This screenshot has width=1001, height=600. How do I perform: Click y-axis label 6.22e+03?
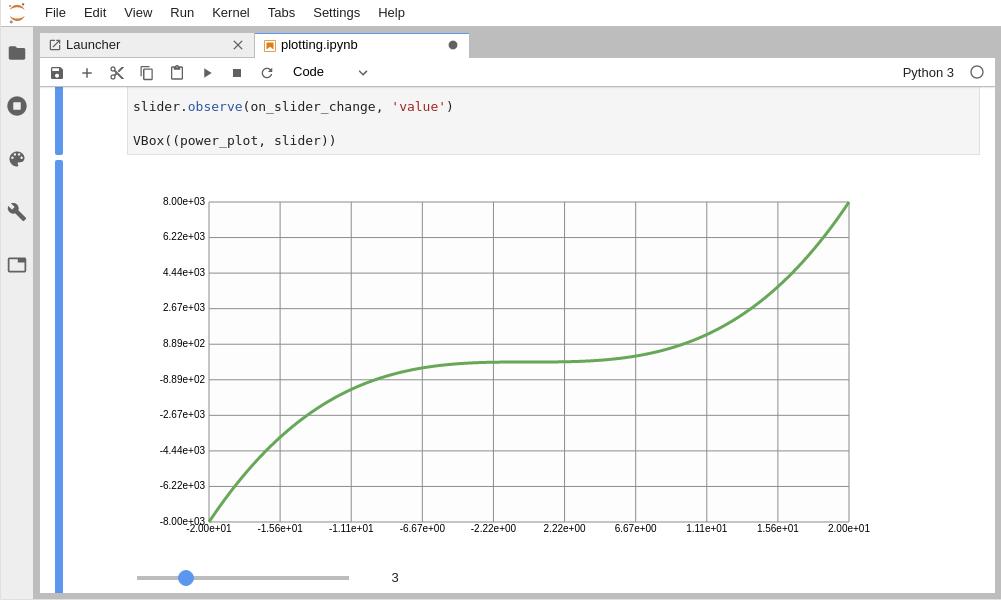[x=184, y=236]
